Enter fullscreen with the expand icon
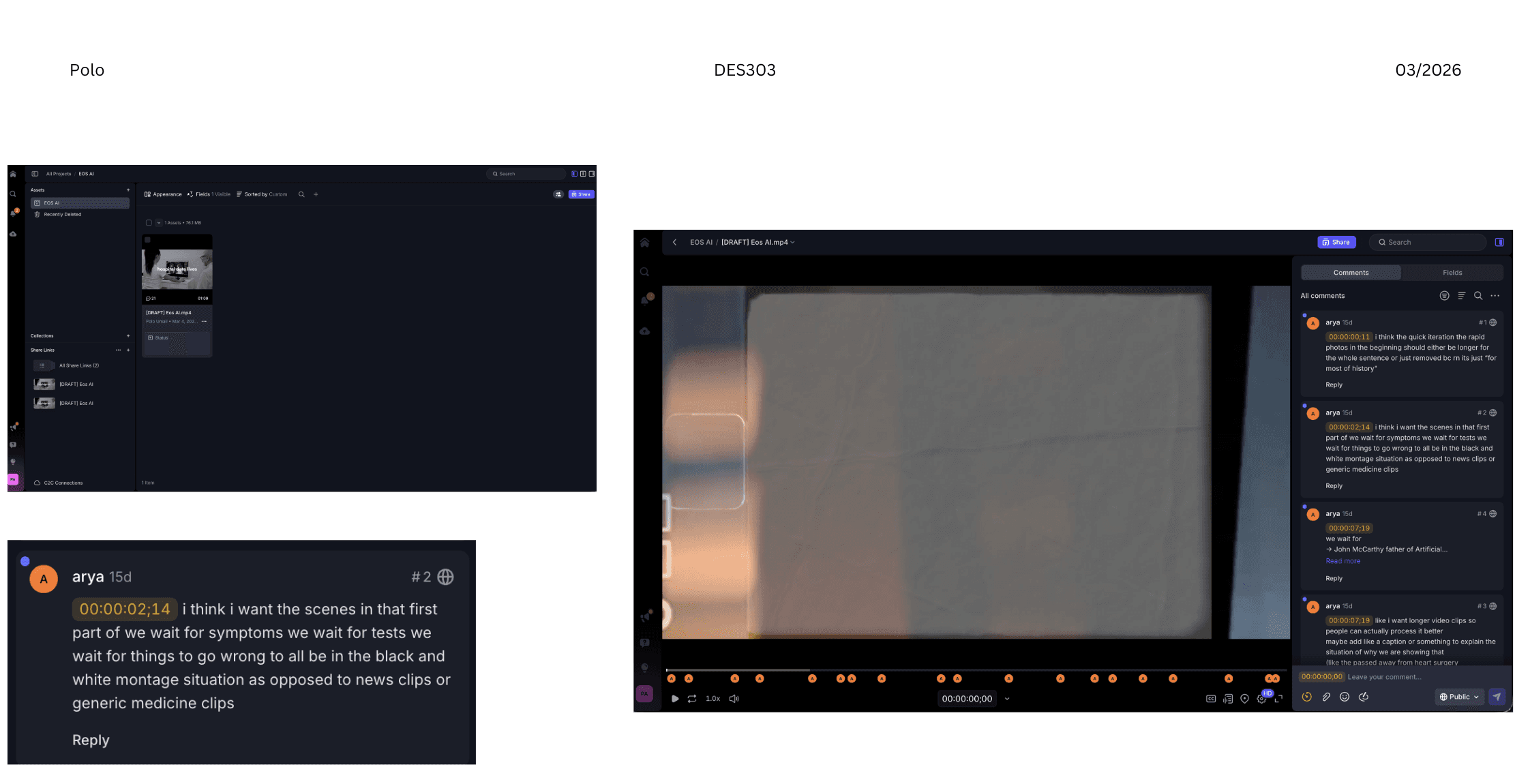Viewport: 1530px width, 784px height. 1279,698
